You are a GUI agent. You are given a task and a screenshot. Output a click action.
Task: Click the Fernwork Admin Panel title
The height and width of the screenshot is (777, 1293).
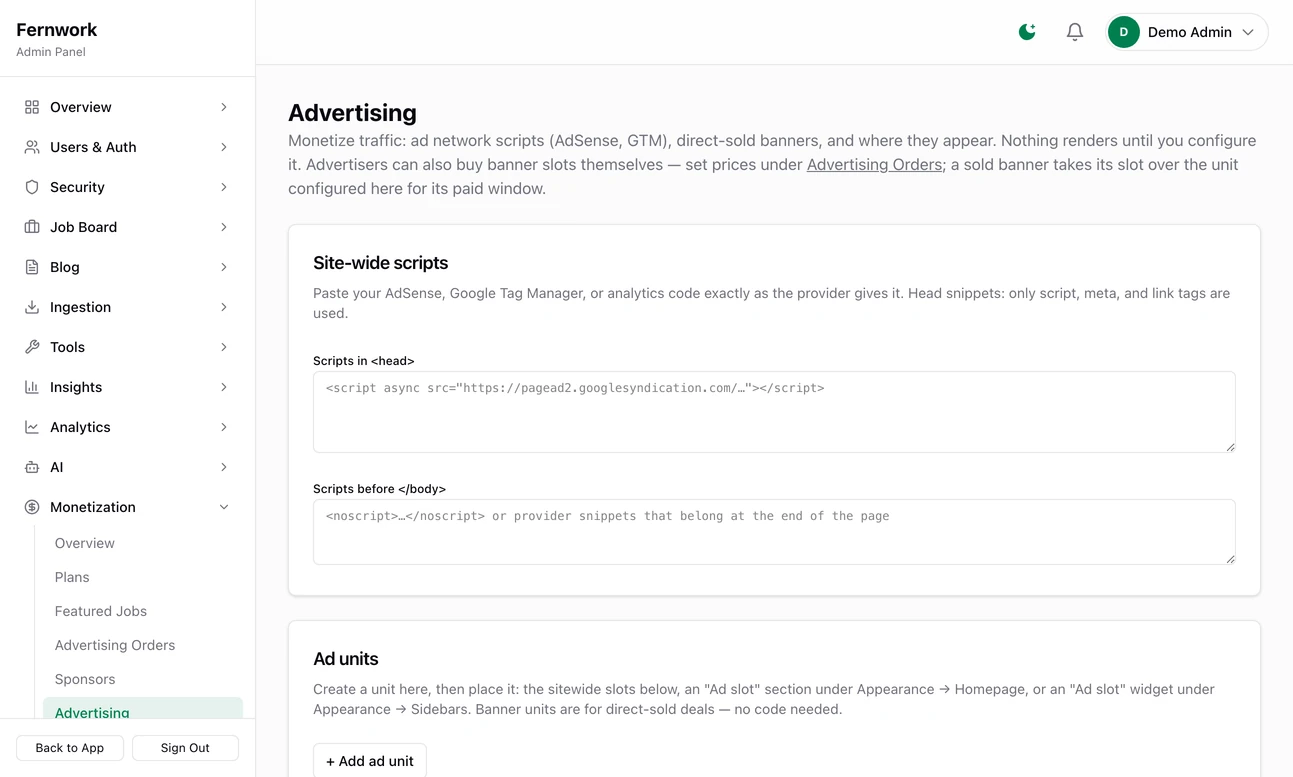tap(57, 39)
